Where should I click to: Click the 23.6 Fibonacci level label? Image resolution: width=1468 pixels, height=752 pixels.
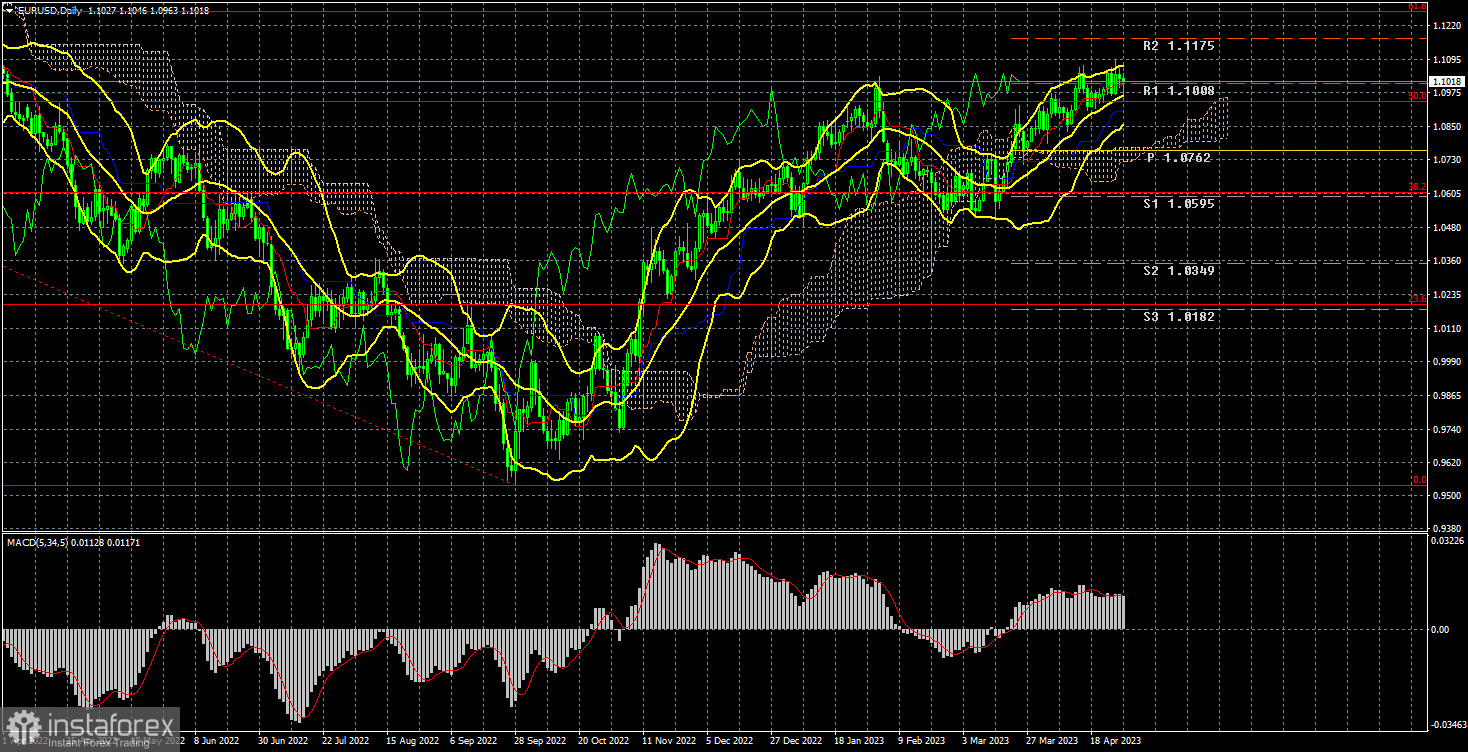tap(1417, 298)
